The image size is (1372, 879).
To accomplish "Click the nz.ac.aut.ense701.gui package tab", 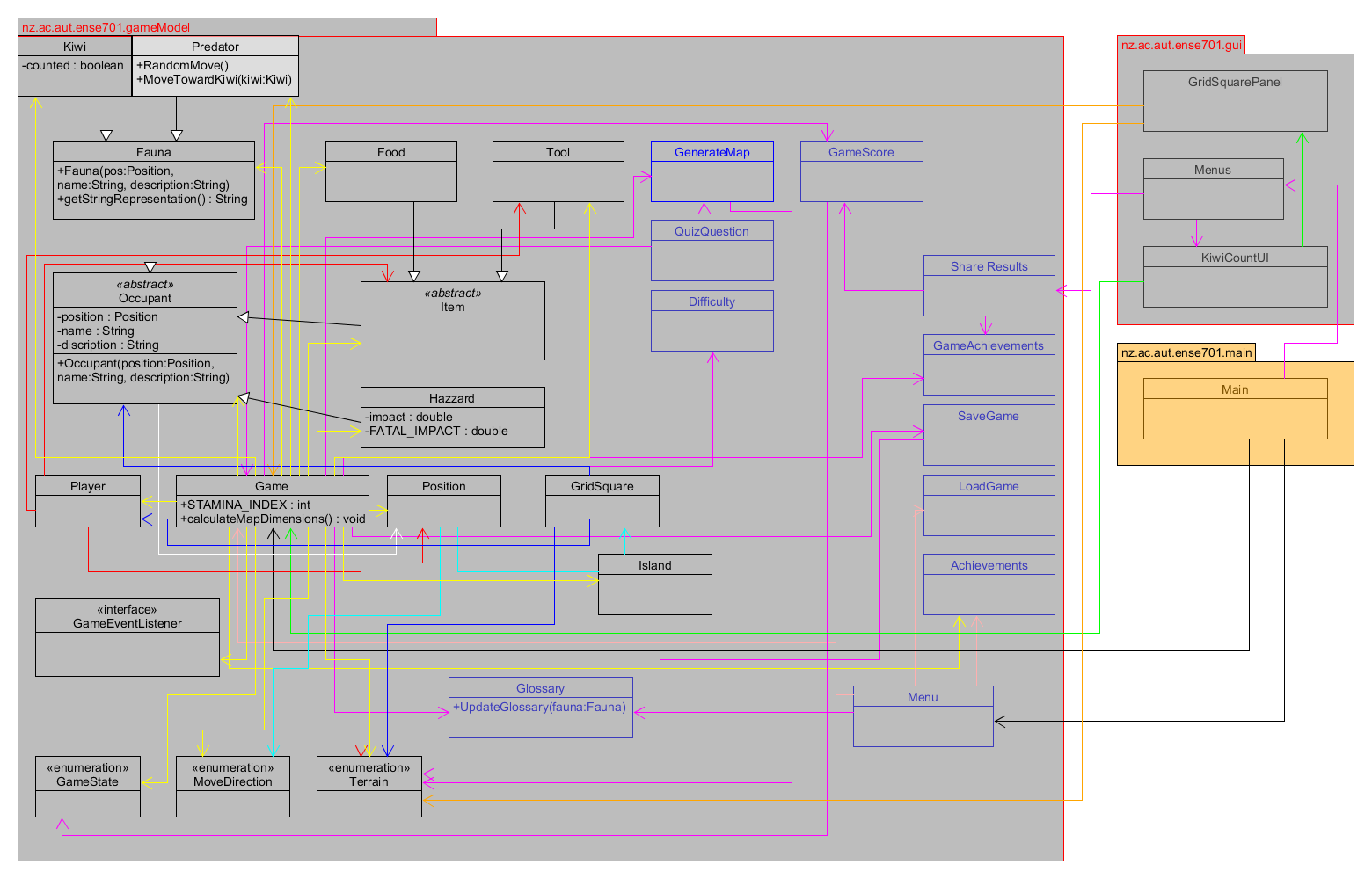I will pos(1181,45).
